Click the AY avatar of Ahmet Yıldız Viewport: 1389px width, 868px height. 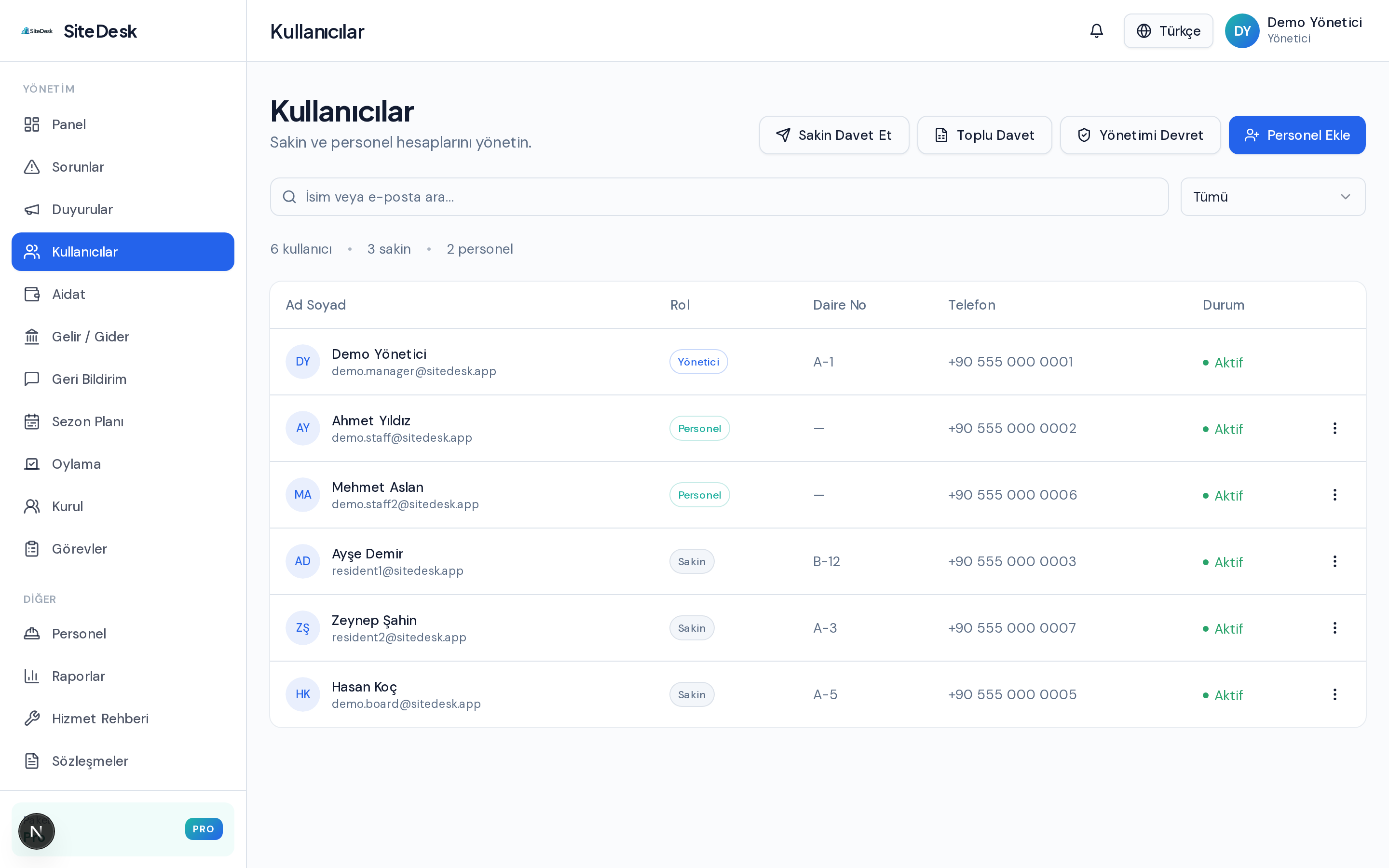302,428
